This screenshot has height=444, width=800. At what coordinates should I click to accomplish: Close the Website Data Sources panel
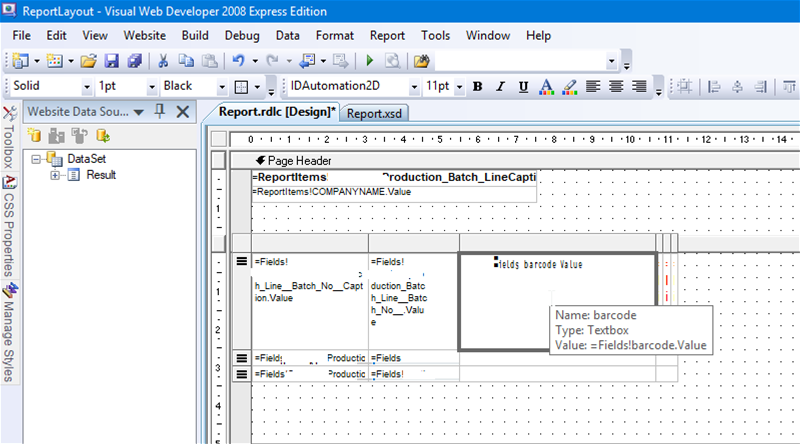click(x=183, y=112)
